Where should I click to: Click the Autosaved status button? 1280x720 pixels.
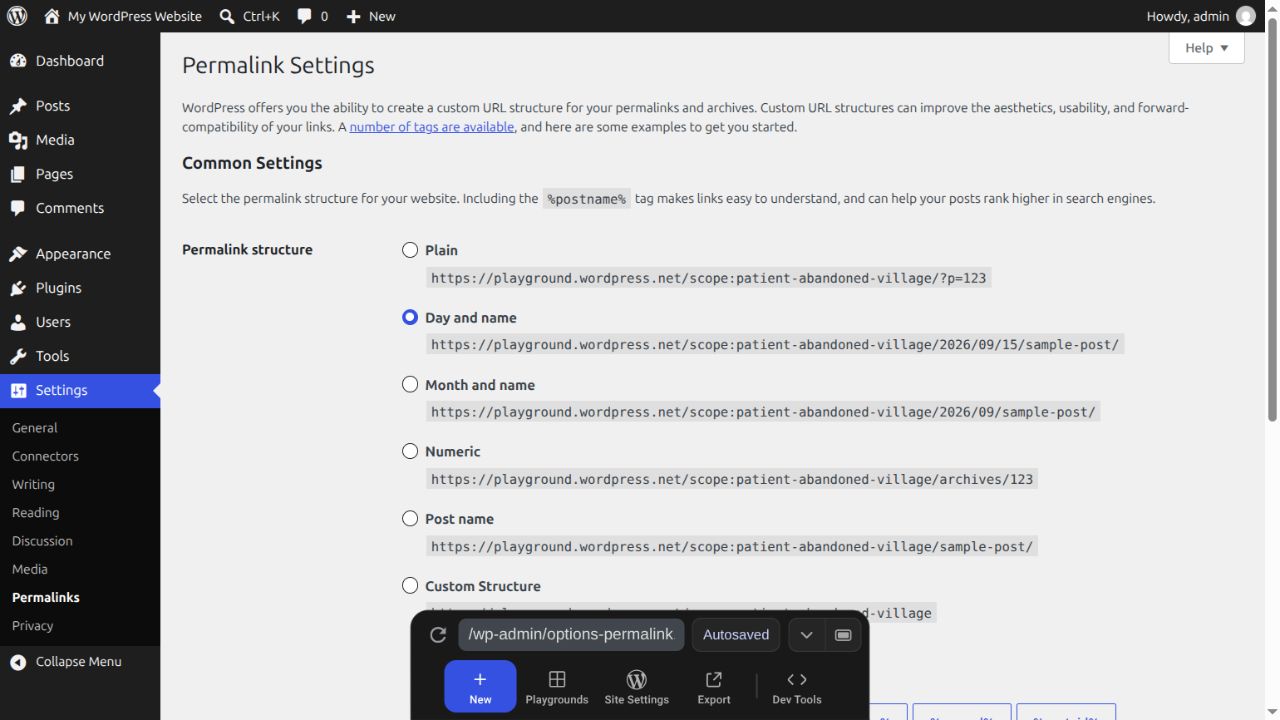click(x=736, y=635)
